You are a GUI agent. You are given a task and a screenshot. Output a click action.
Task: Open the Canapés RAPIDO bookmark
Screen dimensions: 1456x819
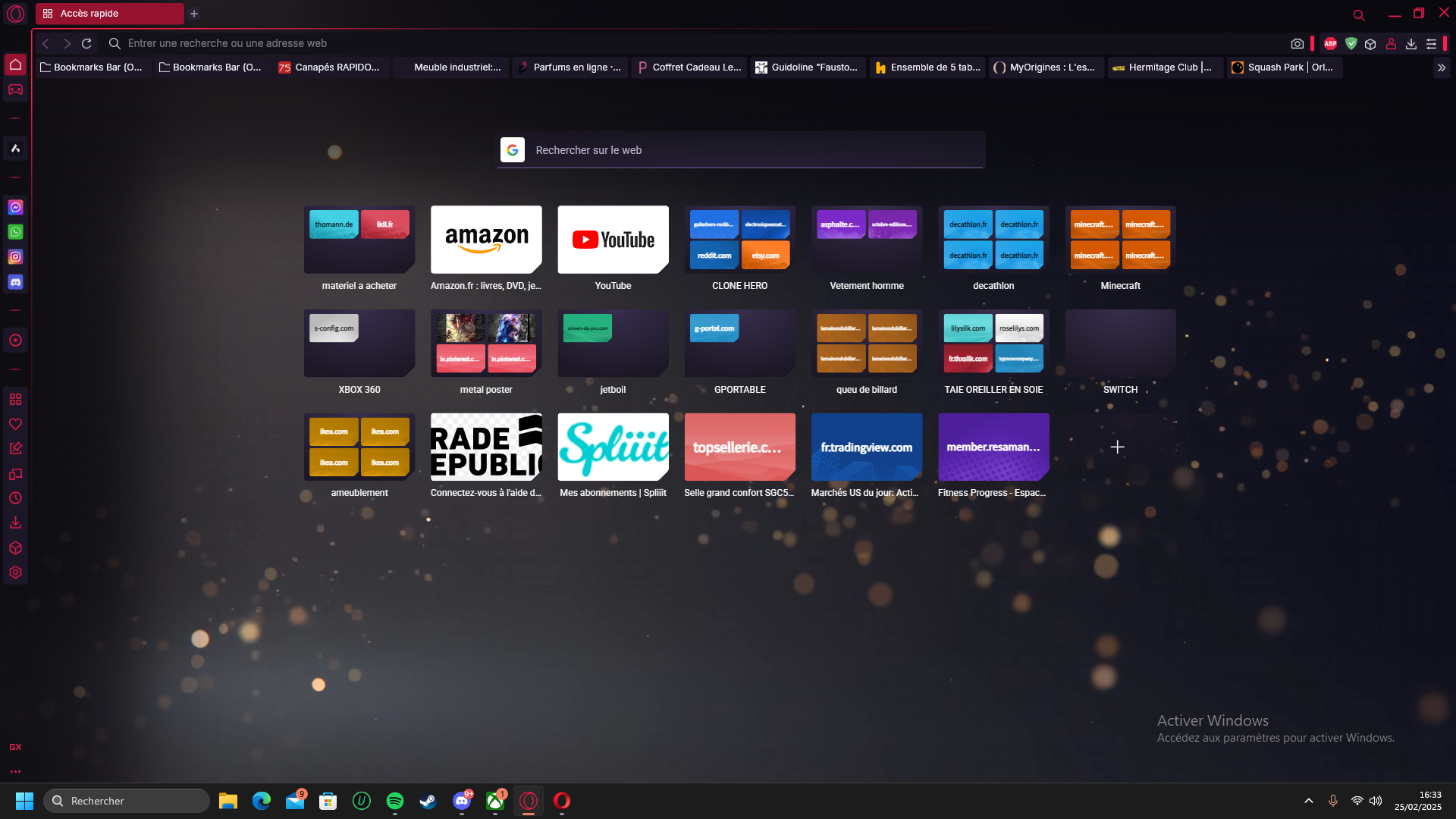tap(330, 67)
